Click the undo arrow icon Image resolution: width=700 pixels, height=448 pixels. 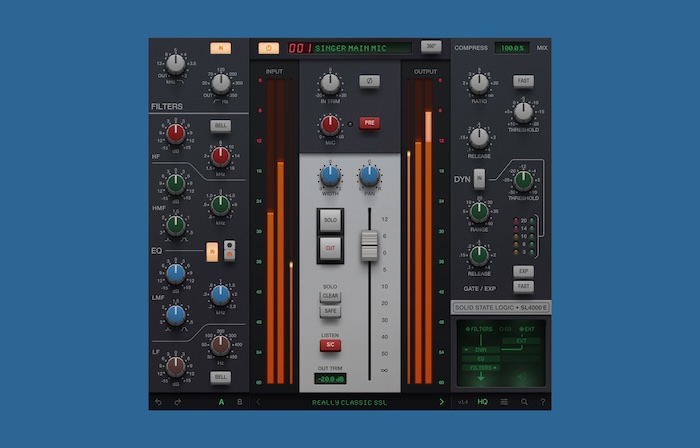(158, 402)
